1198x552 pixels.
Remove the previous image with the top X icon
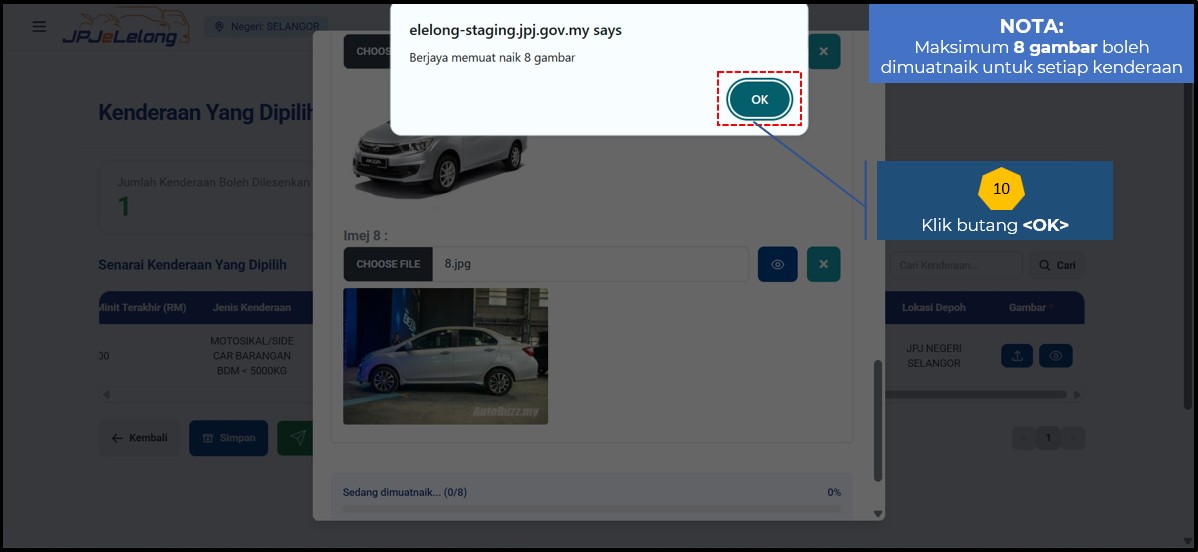coord(823,51)
